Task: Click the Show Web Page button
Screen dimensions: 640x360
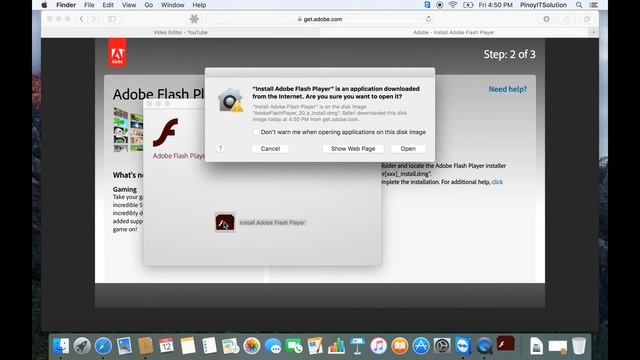Action: coord(353,149)
